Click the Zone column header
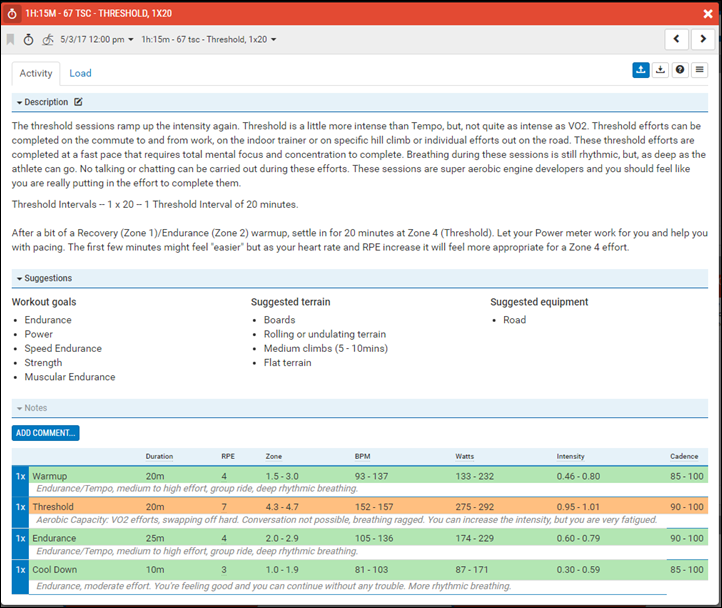This screenshot has width=722, height=608. (274, 456)
